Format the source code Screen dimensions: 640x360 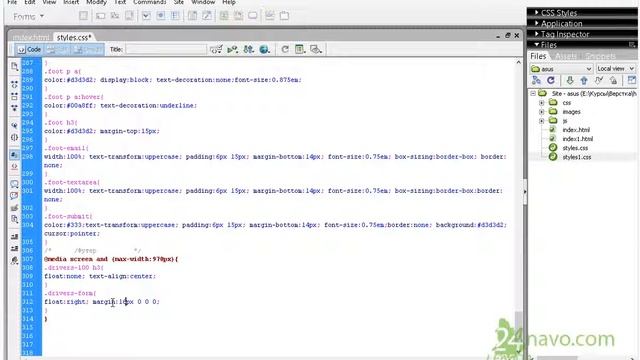14,260
